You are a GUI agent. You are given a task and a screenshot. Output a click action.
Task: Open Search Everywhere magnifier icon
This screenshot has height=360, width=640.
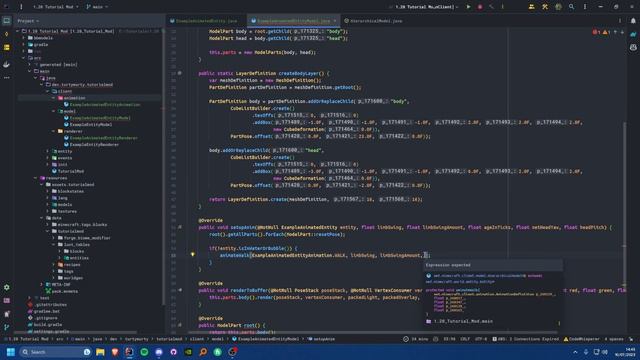point(571,7)
